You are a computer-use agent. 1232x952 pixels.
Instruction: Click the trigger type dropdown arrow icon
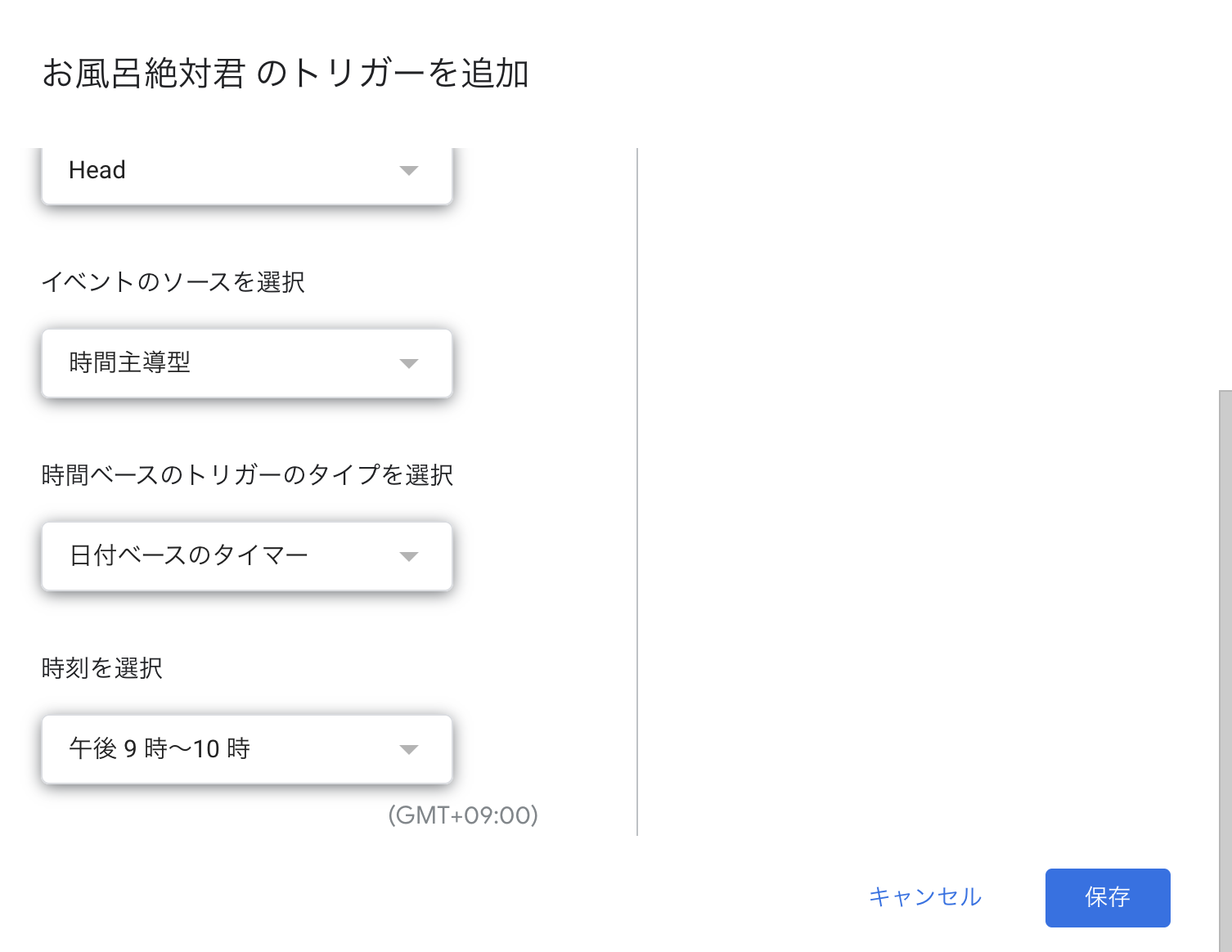pyautogui.click(x=409, y=556)
